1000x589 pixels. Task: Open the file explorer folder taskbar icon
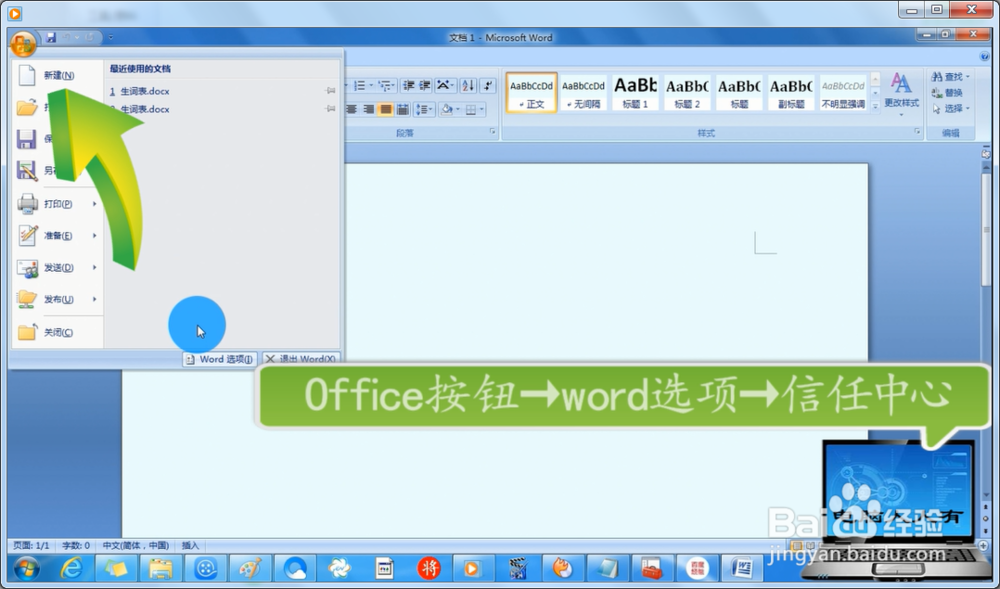pyautogui.click(x=161, y=568)
